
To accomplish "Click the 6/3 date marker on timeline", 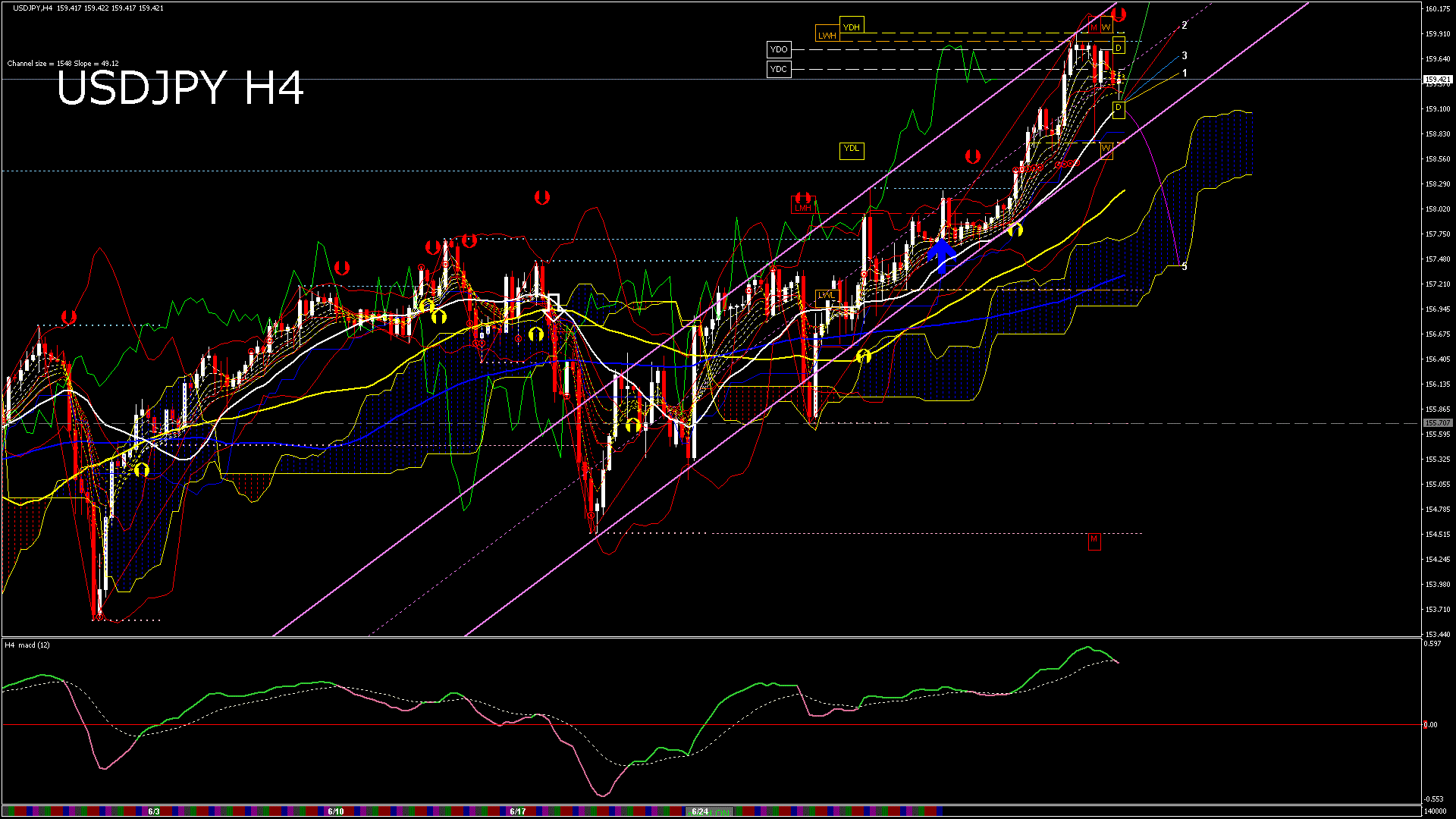I will pyautogui.click(x=154, y=811).
